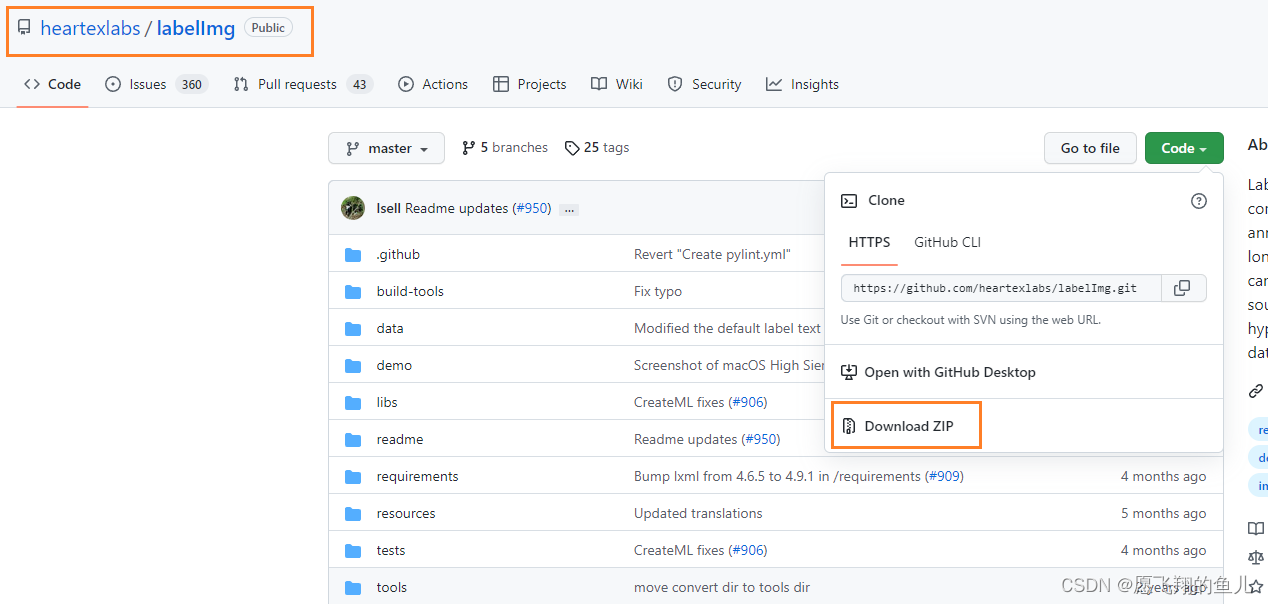The width and height of the screenshot is (1268, 604).
Task: Open the Wiki tab
Action: click(x=617, y=84)
